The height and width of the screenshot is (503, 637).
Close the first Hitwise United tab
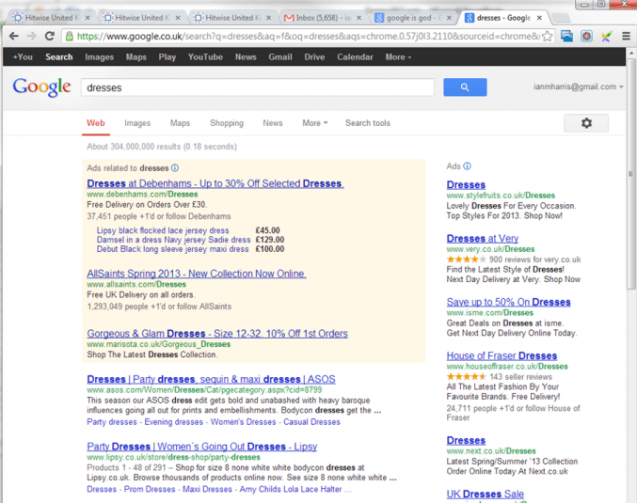coord(87,18)
